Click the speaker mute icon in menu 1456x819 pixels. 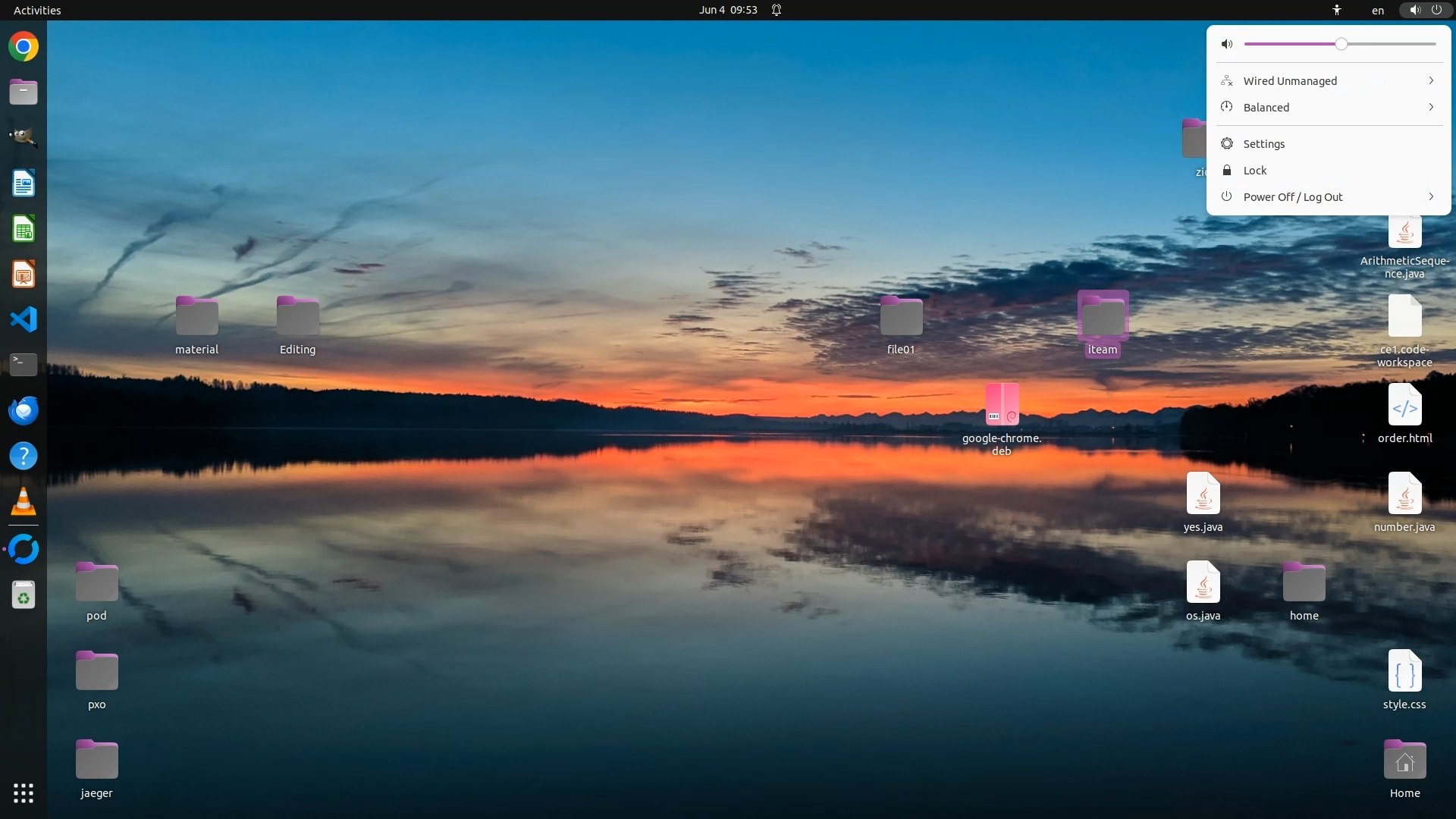click(x=1227, y=44)
